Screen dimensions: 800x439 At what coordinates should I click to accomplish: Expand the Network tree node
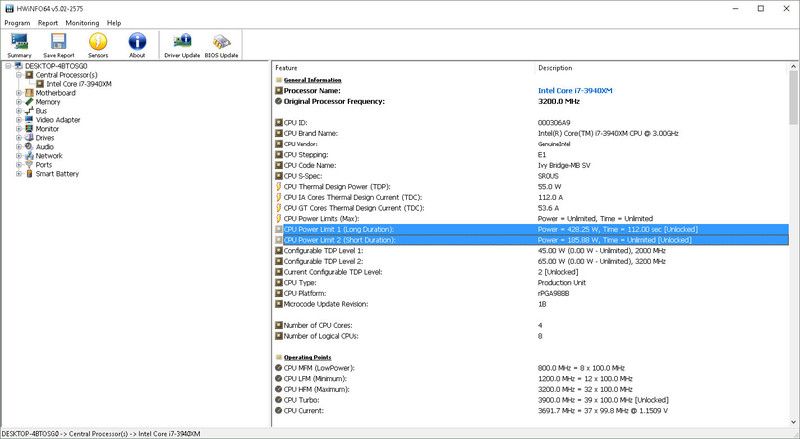pyautogui.click(x=19, y=156)
